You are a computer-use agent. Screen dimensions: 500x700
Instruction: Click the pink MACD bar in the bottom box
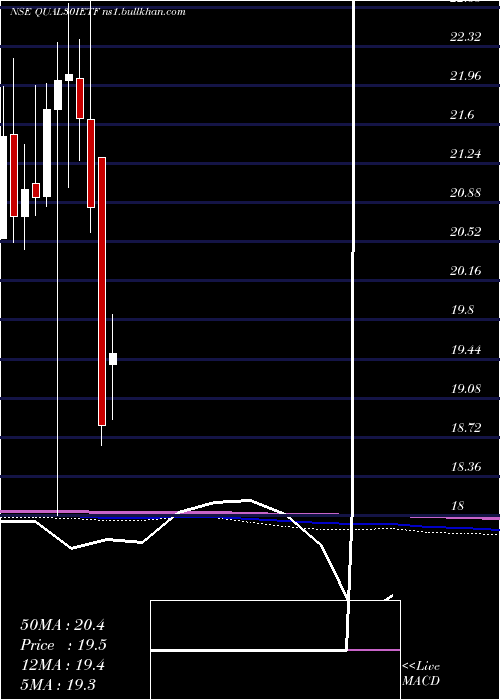point(374,650)
